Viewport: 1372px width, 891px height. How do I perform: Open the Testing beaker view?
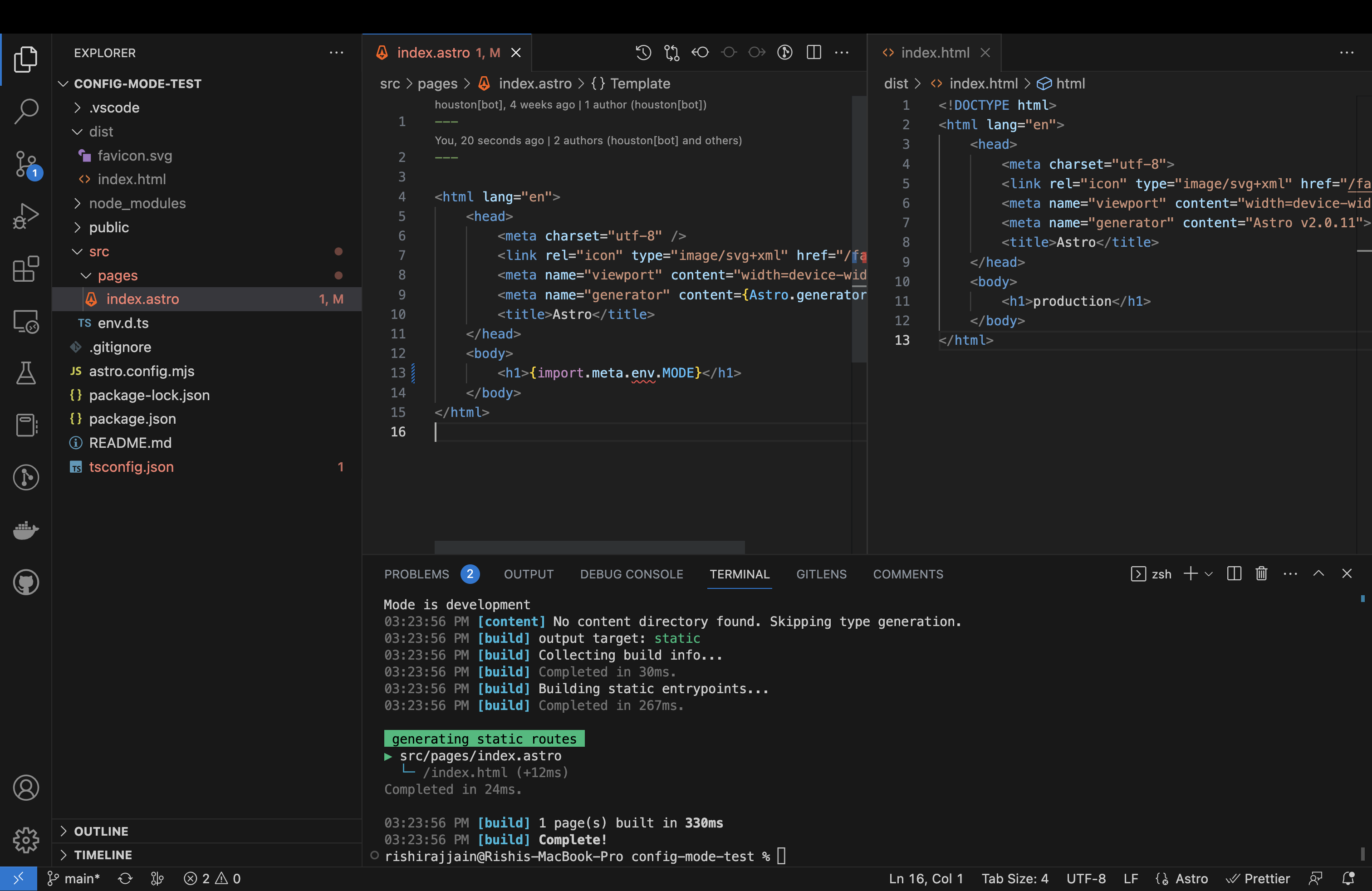[26, 373]
